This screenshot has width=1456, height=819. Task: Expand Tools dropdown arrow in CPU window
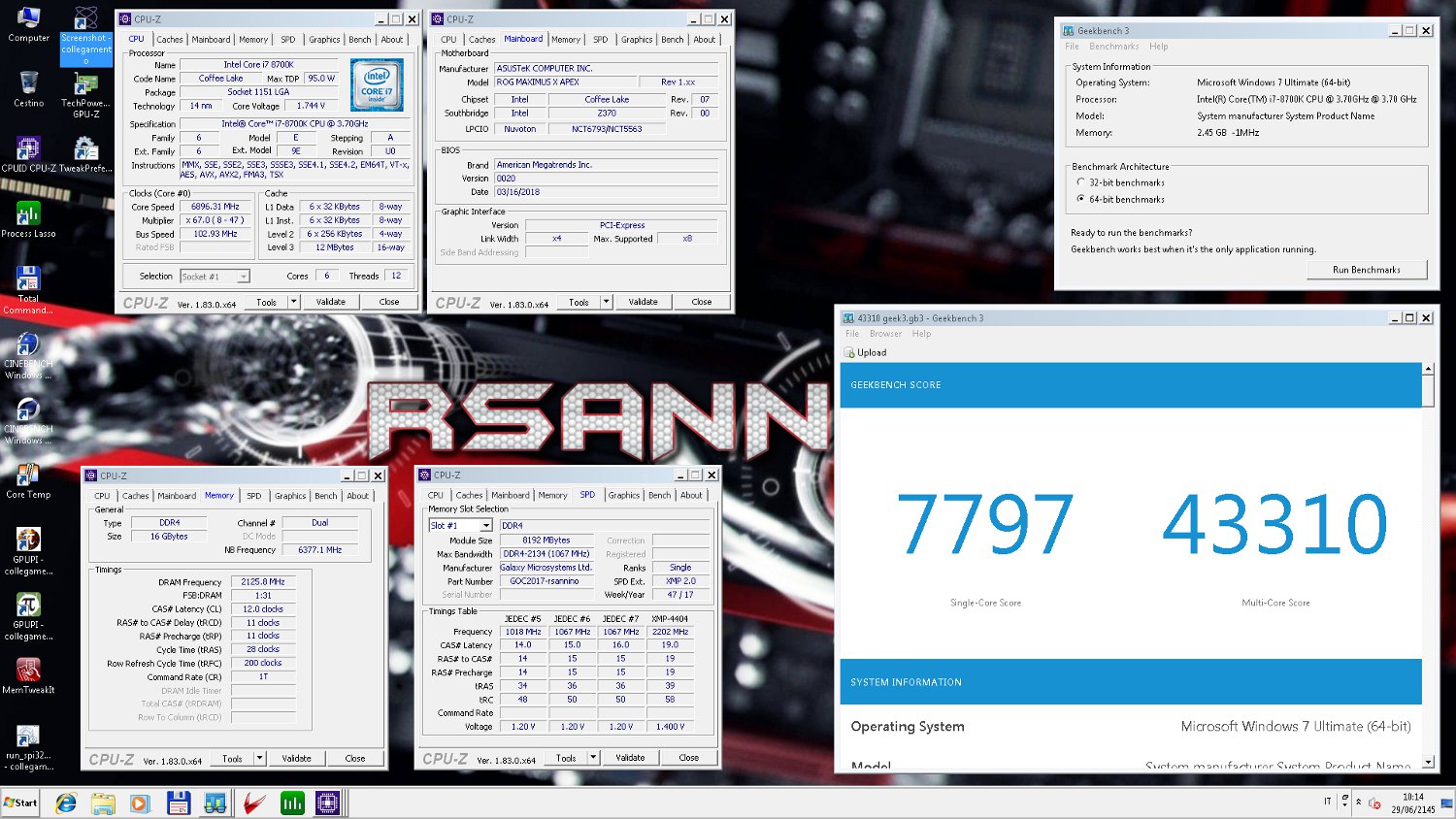point(293,302)
